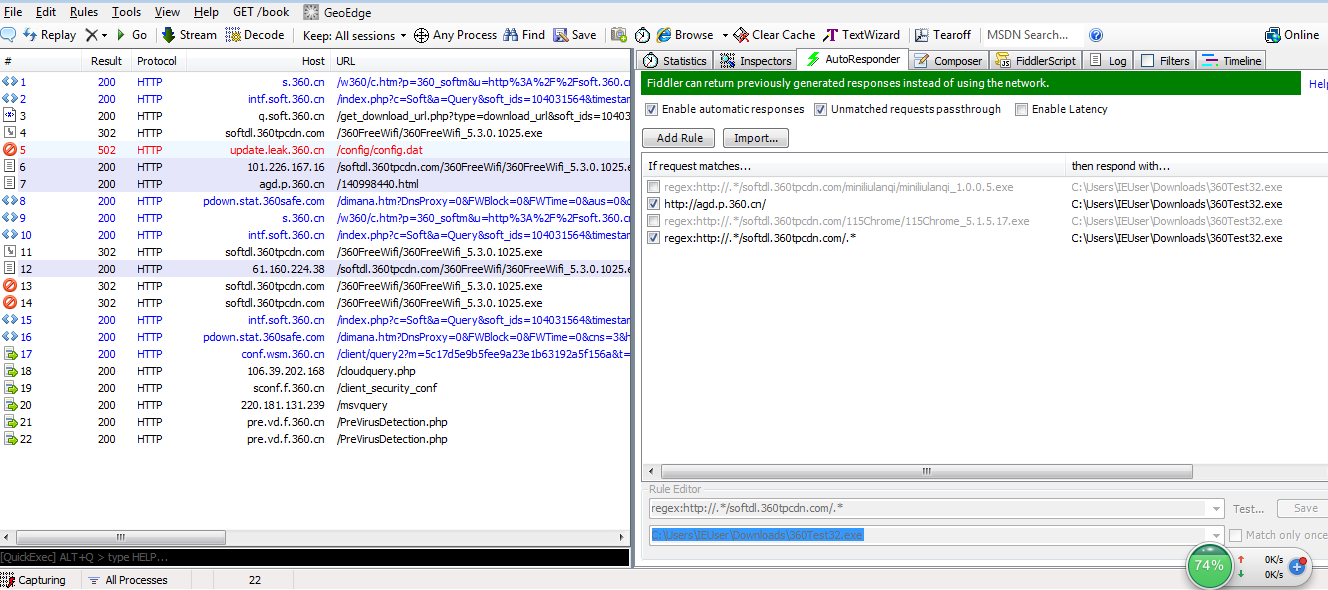Open the Rules menu
The image size is (1328, 590).
point(84,12)
